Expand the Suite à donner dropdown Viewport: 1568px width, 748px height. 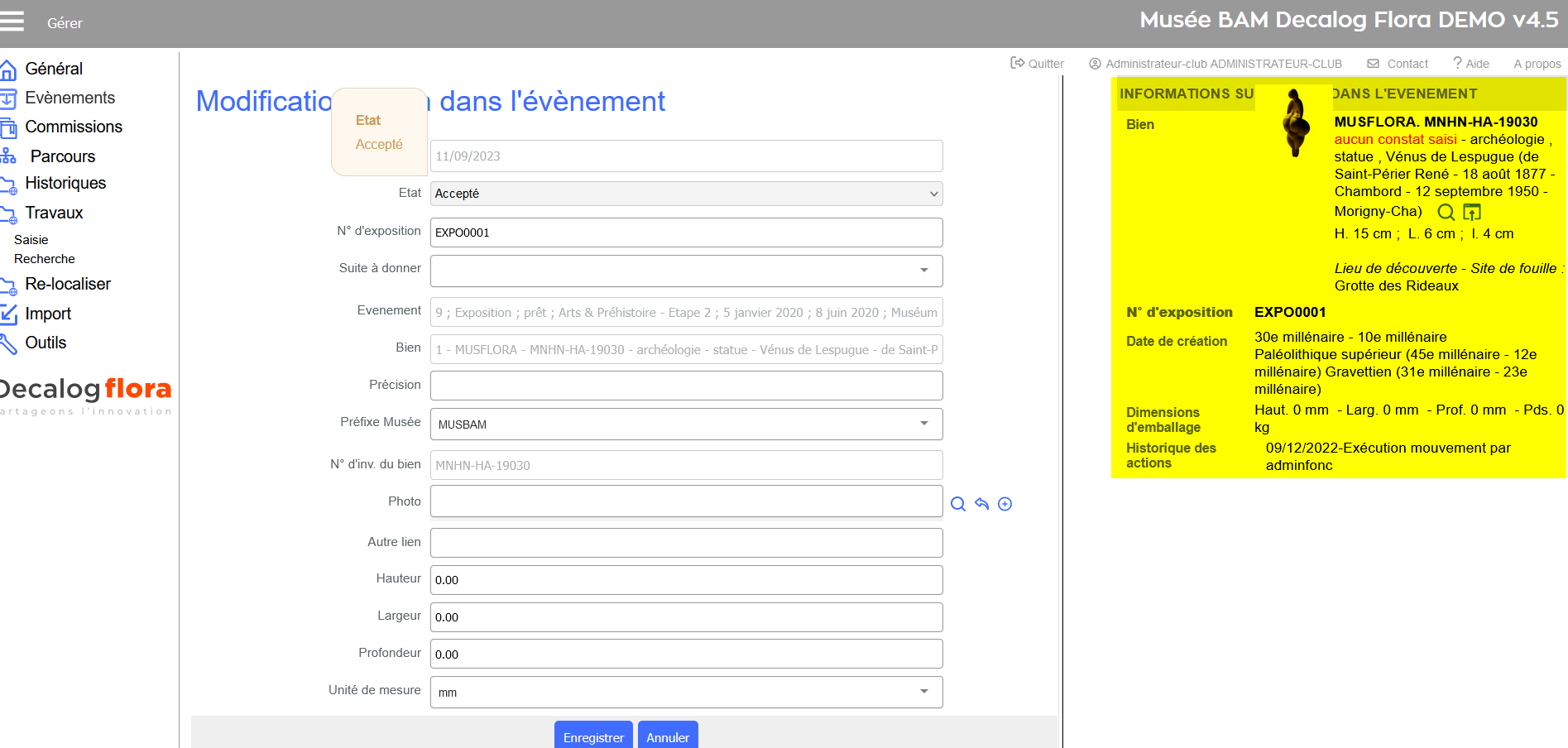(686, 271)
